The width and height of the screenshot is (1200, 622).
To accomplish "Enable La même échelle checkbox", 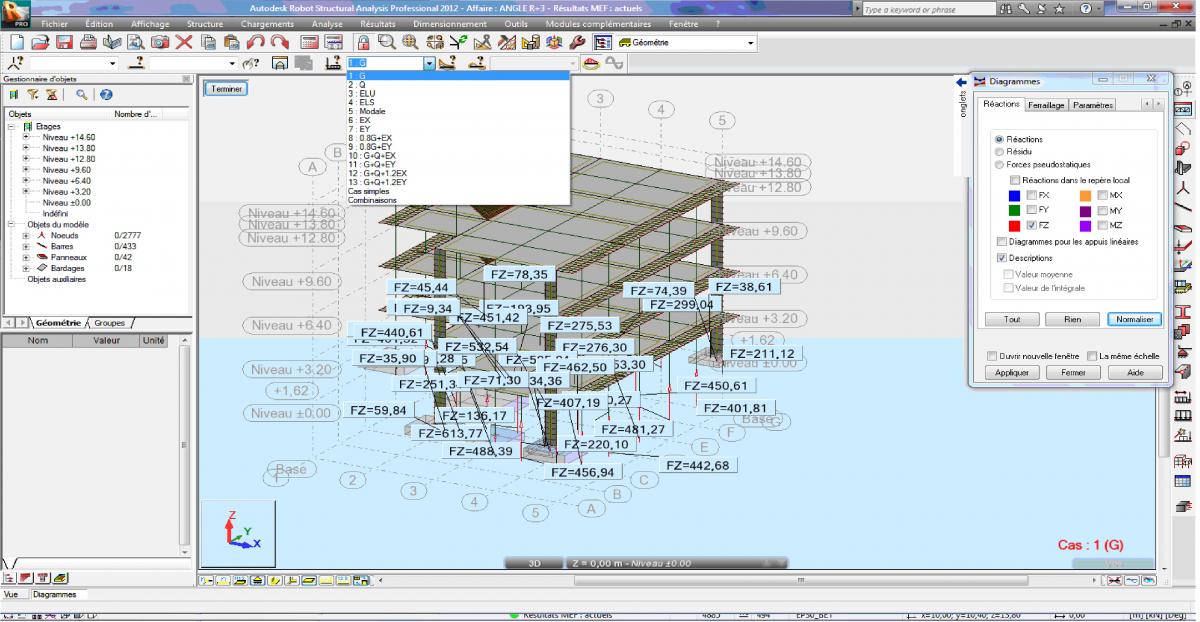I will tap(1091, 356).
